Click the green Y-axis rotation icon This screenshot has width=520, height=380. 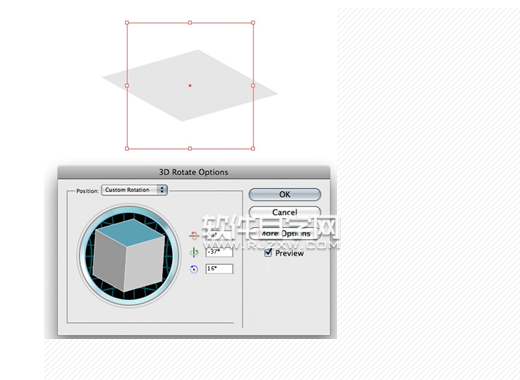194,252
